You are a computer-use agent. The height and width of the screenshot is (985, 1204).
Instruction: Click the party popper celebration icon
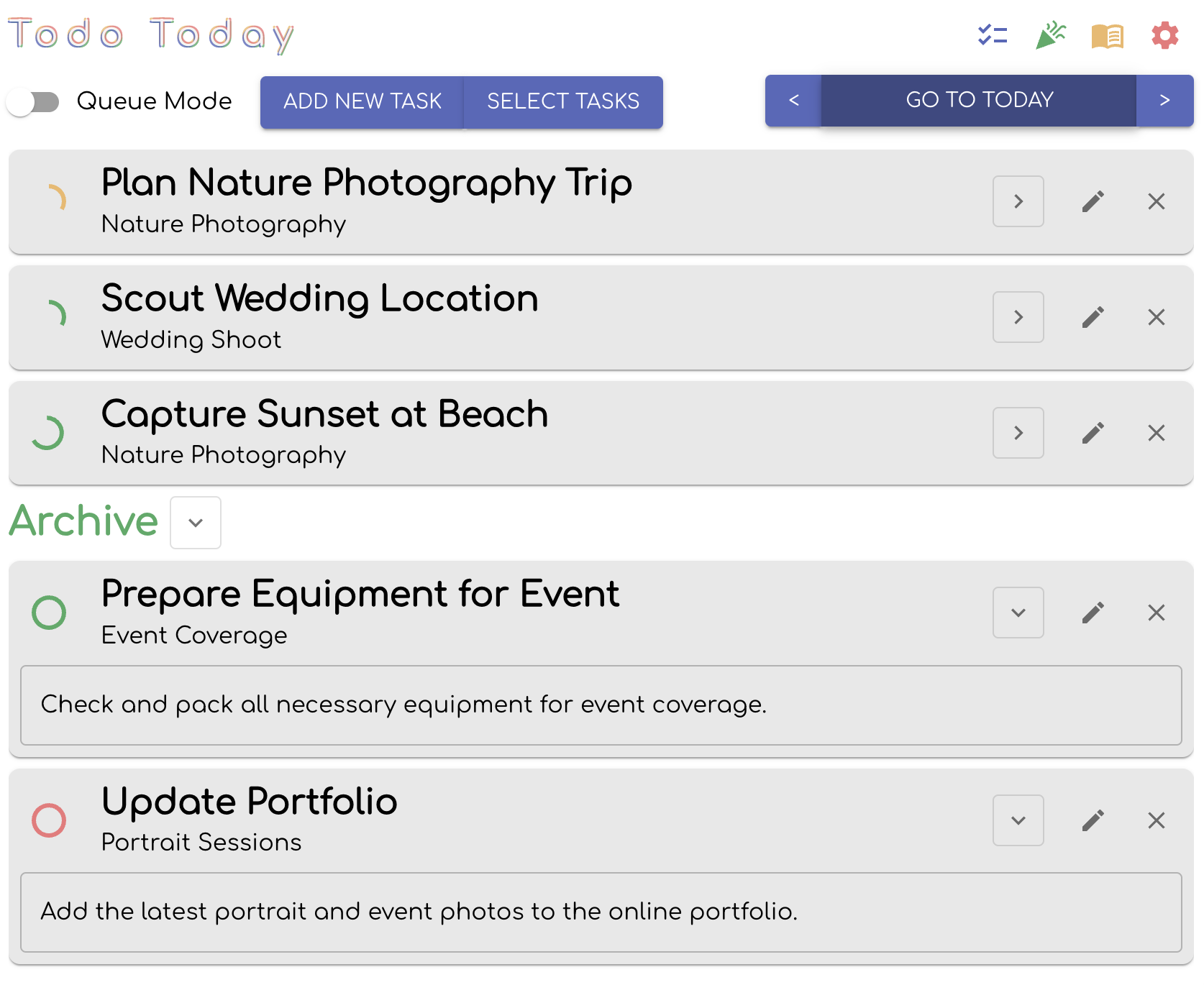(x=1050, y=35)
